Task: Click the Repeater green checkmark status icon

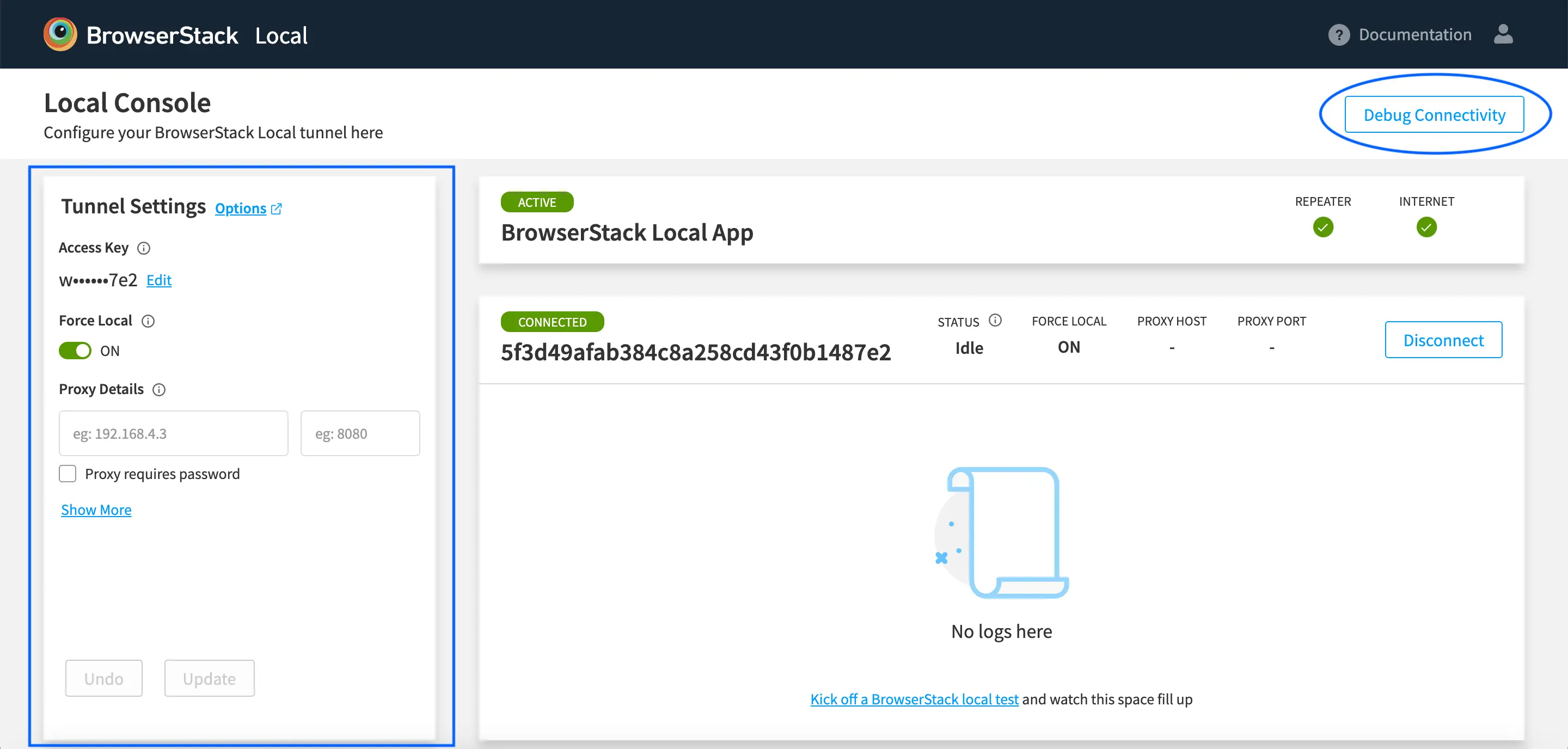Action: point(1322,228)
